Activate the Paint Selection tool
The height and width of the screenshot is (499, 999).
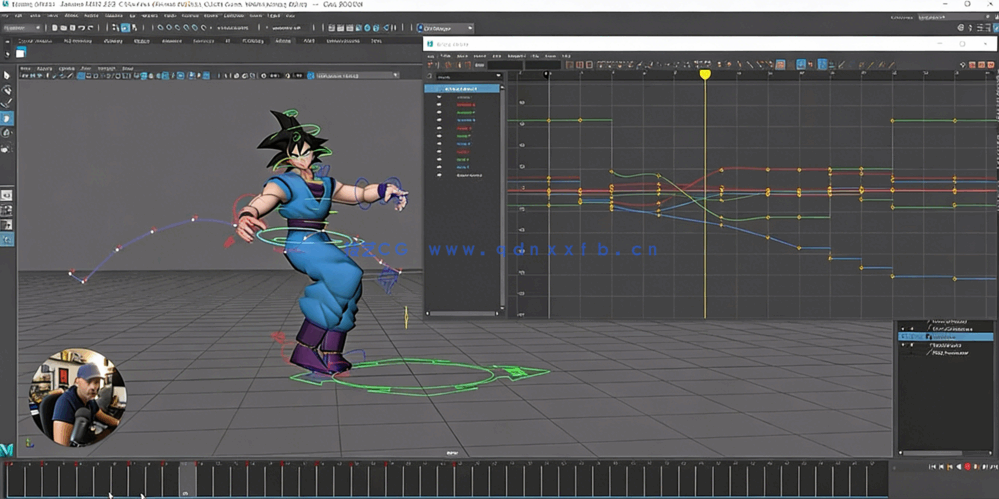[x=7, y=103]
